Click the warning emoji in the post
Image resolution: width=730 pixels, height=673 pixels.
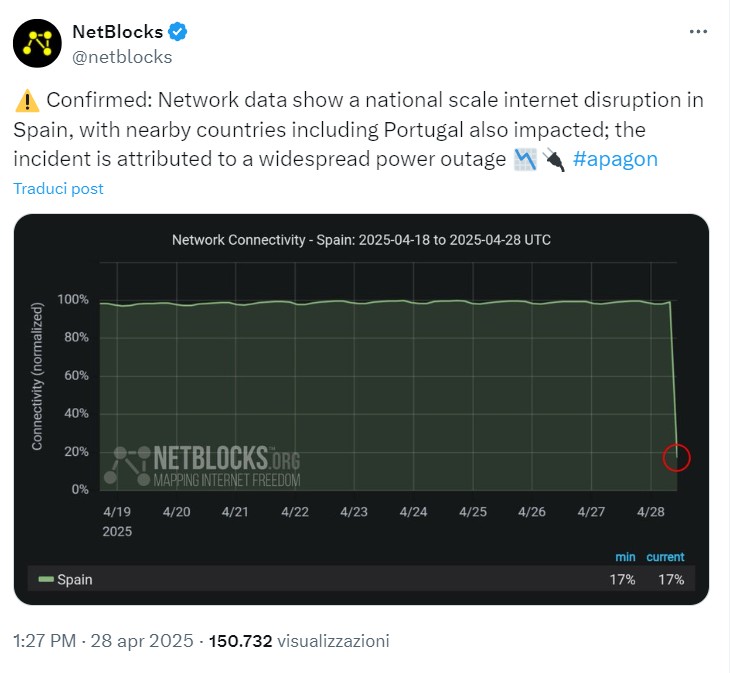pyautogui.click(x=26, y=101)
